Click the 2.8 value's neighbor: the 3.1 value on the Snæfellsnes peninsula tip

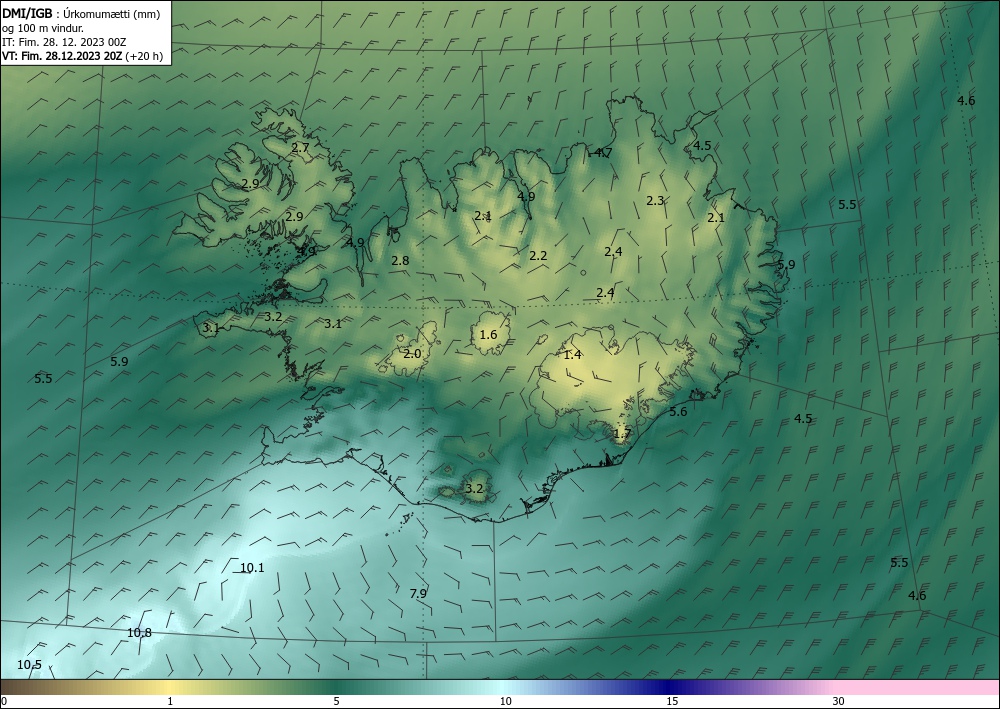tap(211, 328)
